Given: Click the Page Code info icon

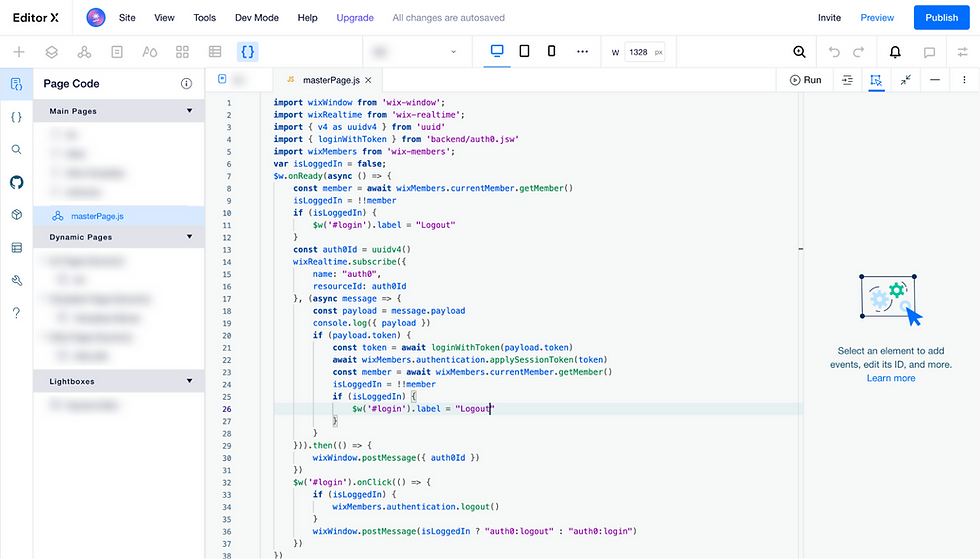Looking at the screenshot, I should [x=186, y=84].
